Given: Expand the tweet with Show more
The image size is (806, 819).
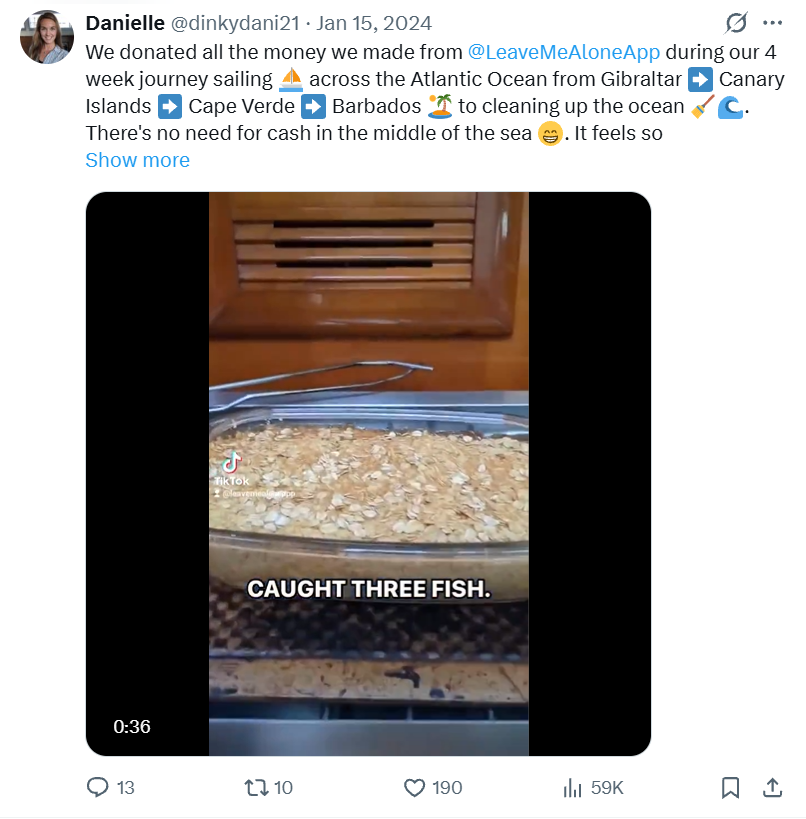Looking at the screenshot, I should [x=137, y=160].
